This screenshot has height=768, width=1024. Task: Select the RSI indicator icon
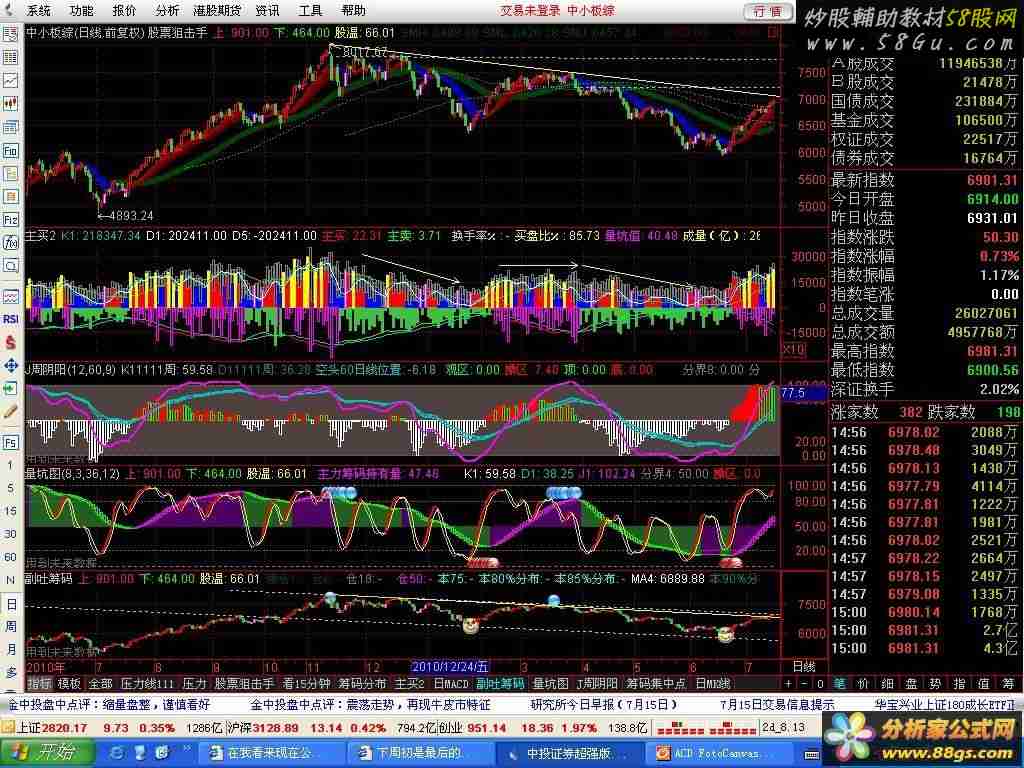10,319
